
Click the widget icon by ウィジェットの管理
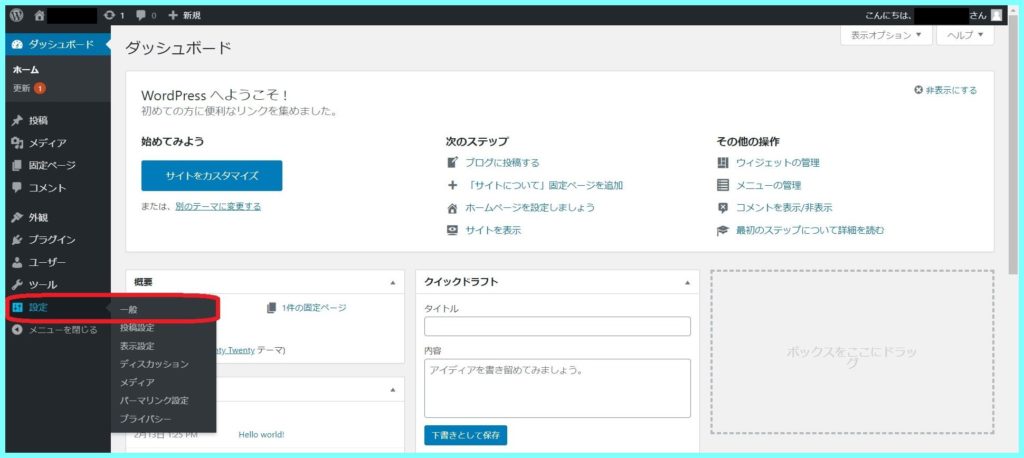pos(722,163)
